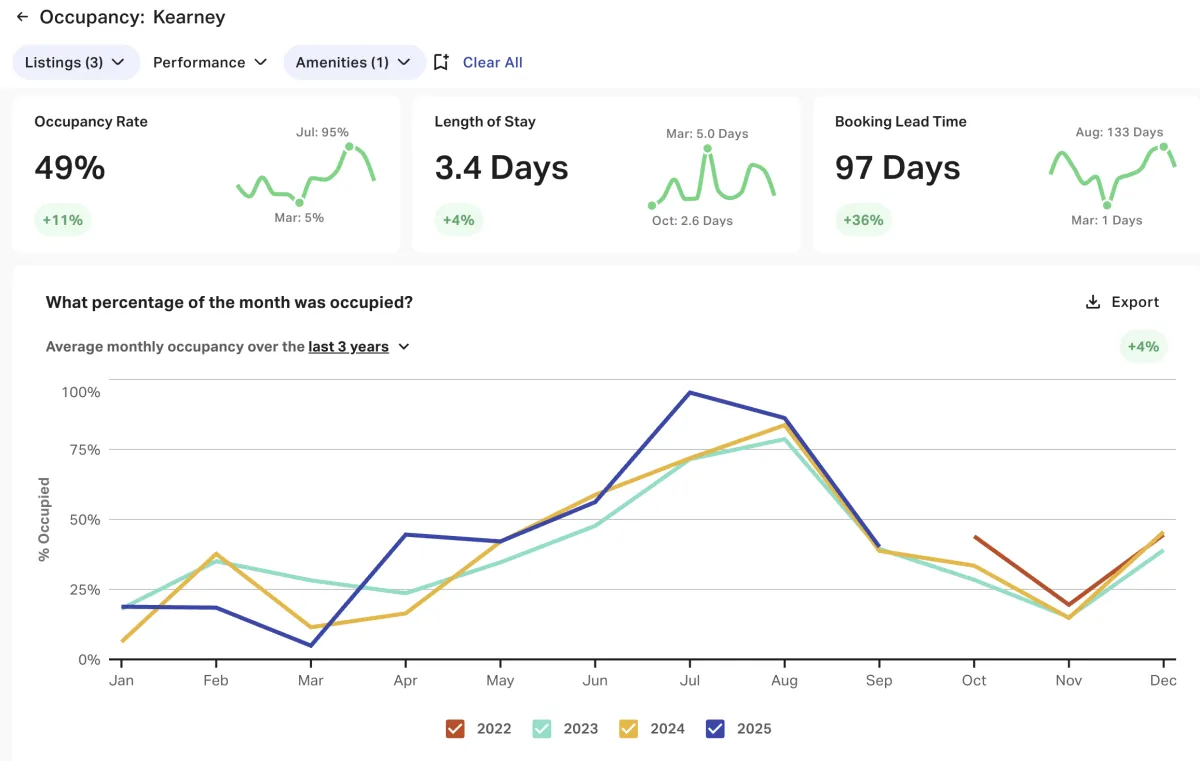
Task: Click the 2024 yellow legend swatch
Action: click(x=629, y=729)
